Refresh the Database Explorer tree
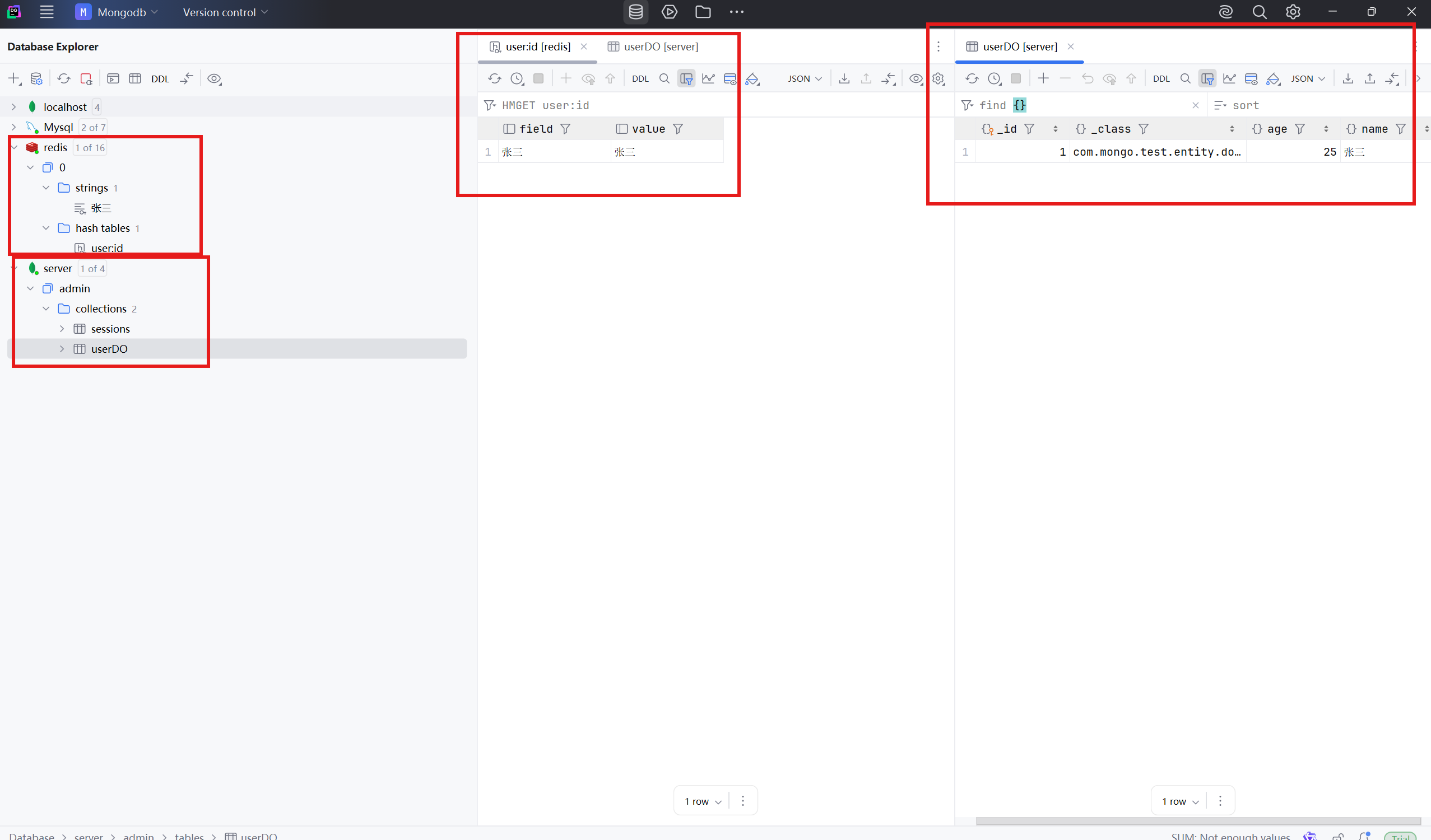 [x=64, y=79]
